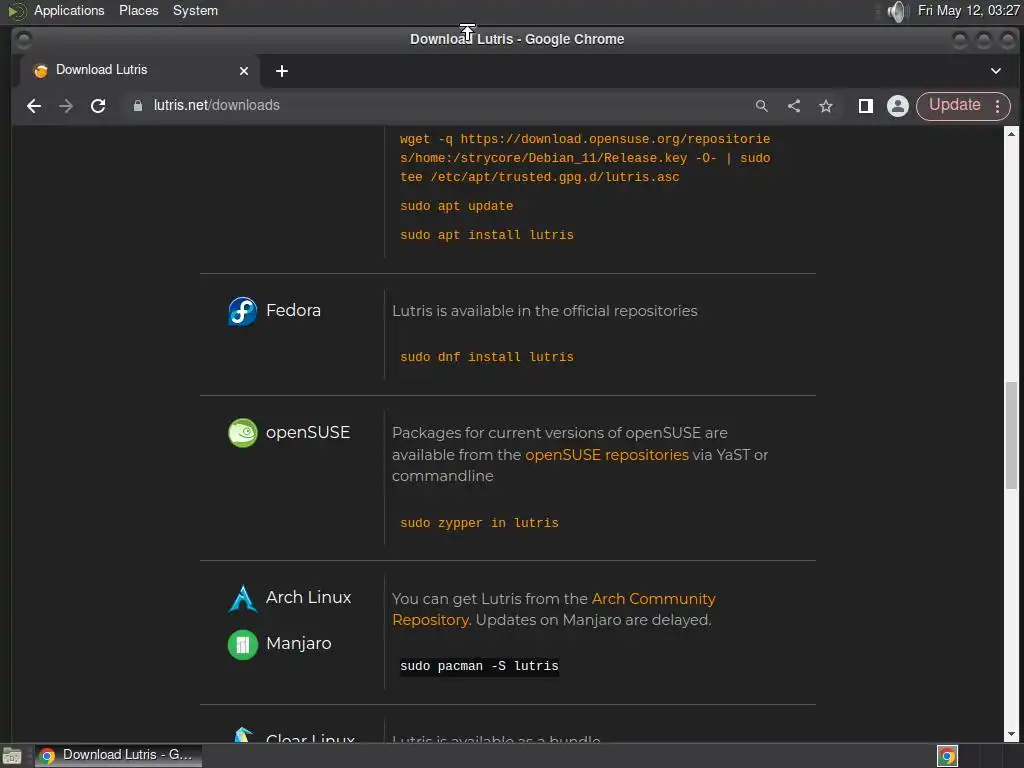
Task: Click 'sudo apt install lutris' command
Action: click(x=487, y=235)
